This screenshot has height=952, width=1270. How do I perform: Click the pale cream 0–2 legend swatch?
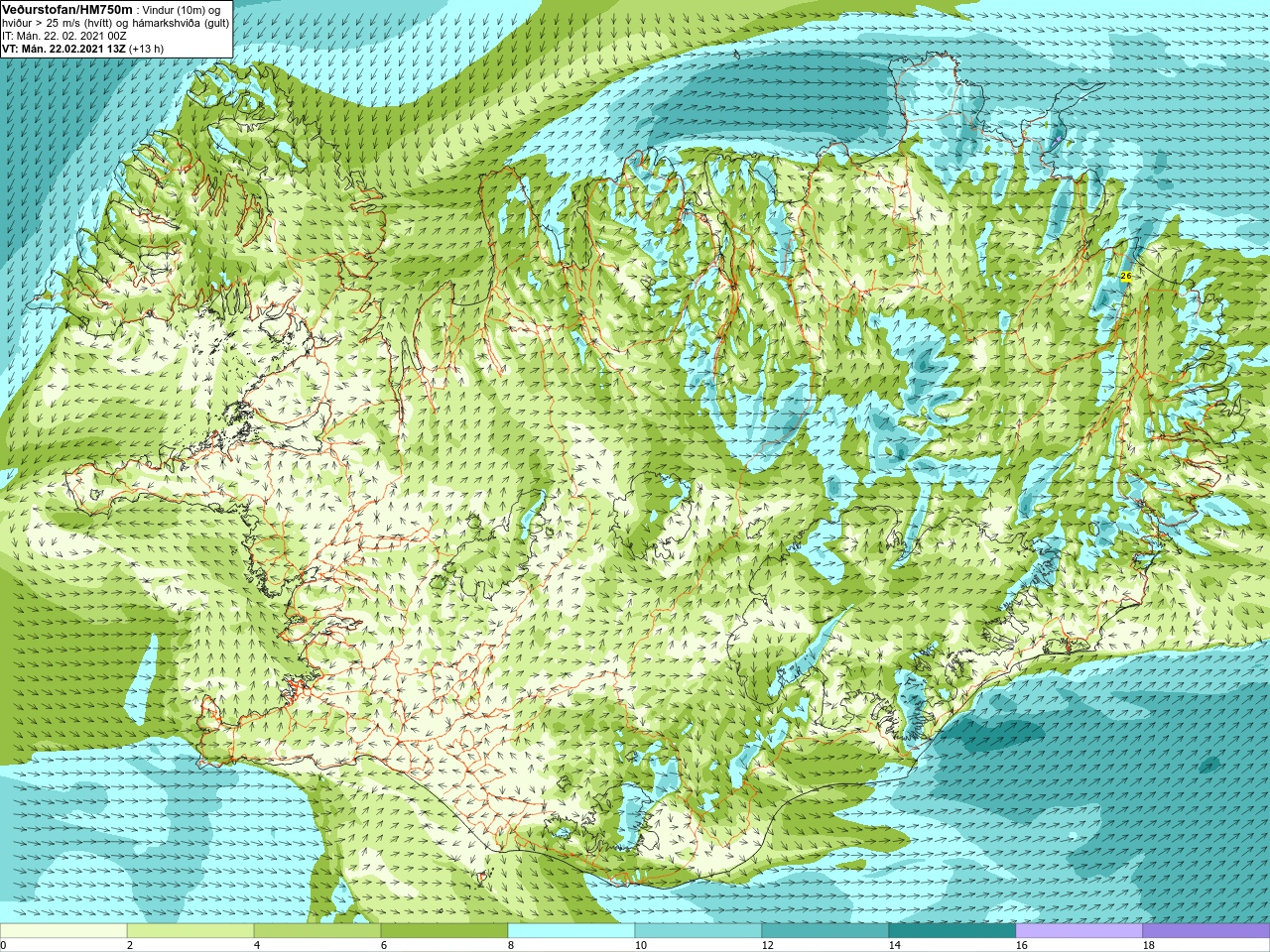click(x=63, y=931)
